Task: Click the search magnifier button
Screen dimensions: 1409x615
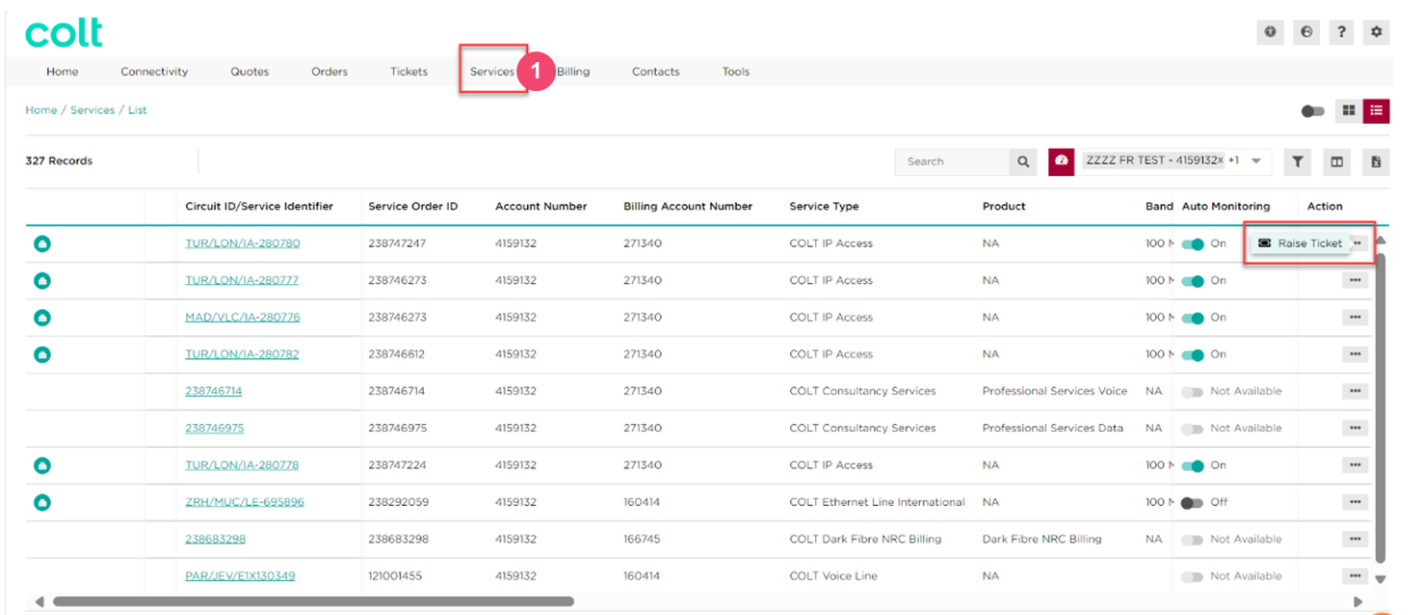Action: point(1023,161)
